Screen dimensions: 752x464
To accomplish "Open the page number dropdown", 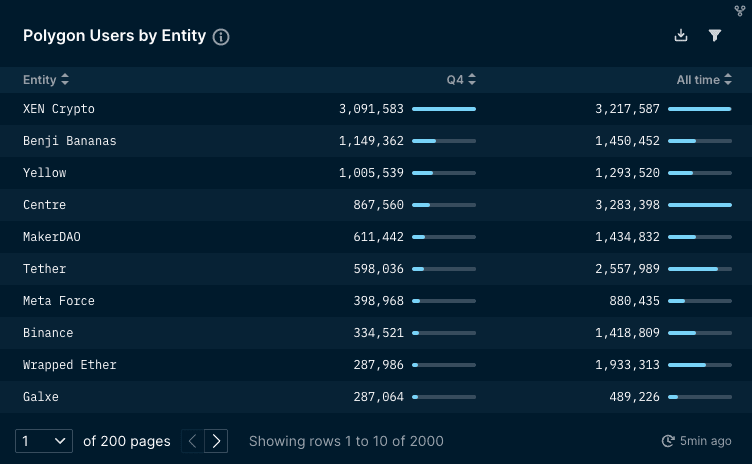I will click(x=44, y=441).
